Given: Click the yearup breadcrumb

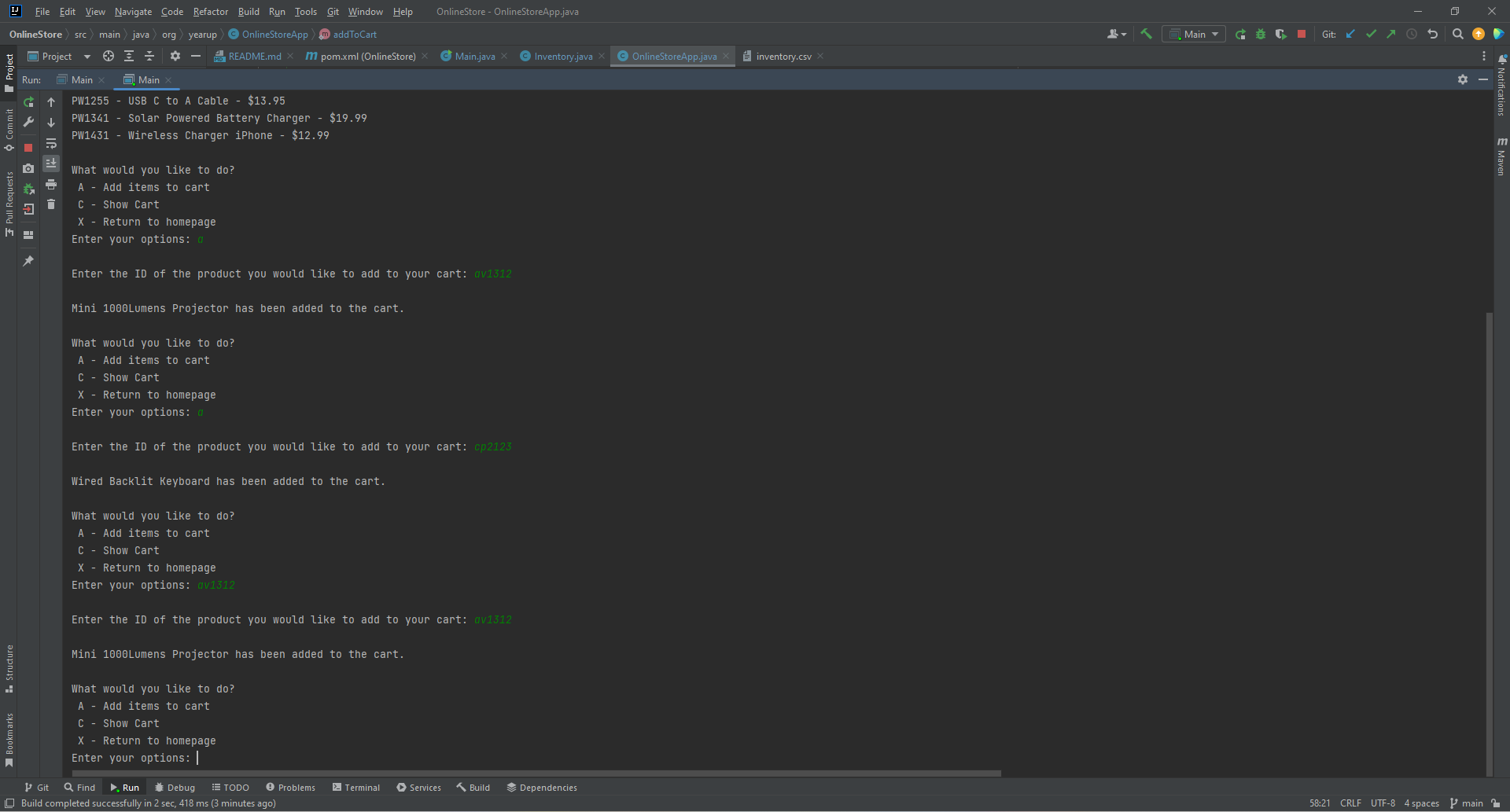Looking at the screenshot, I should (x=202, y=35).
